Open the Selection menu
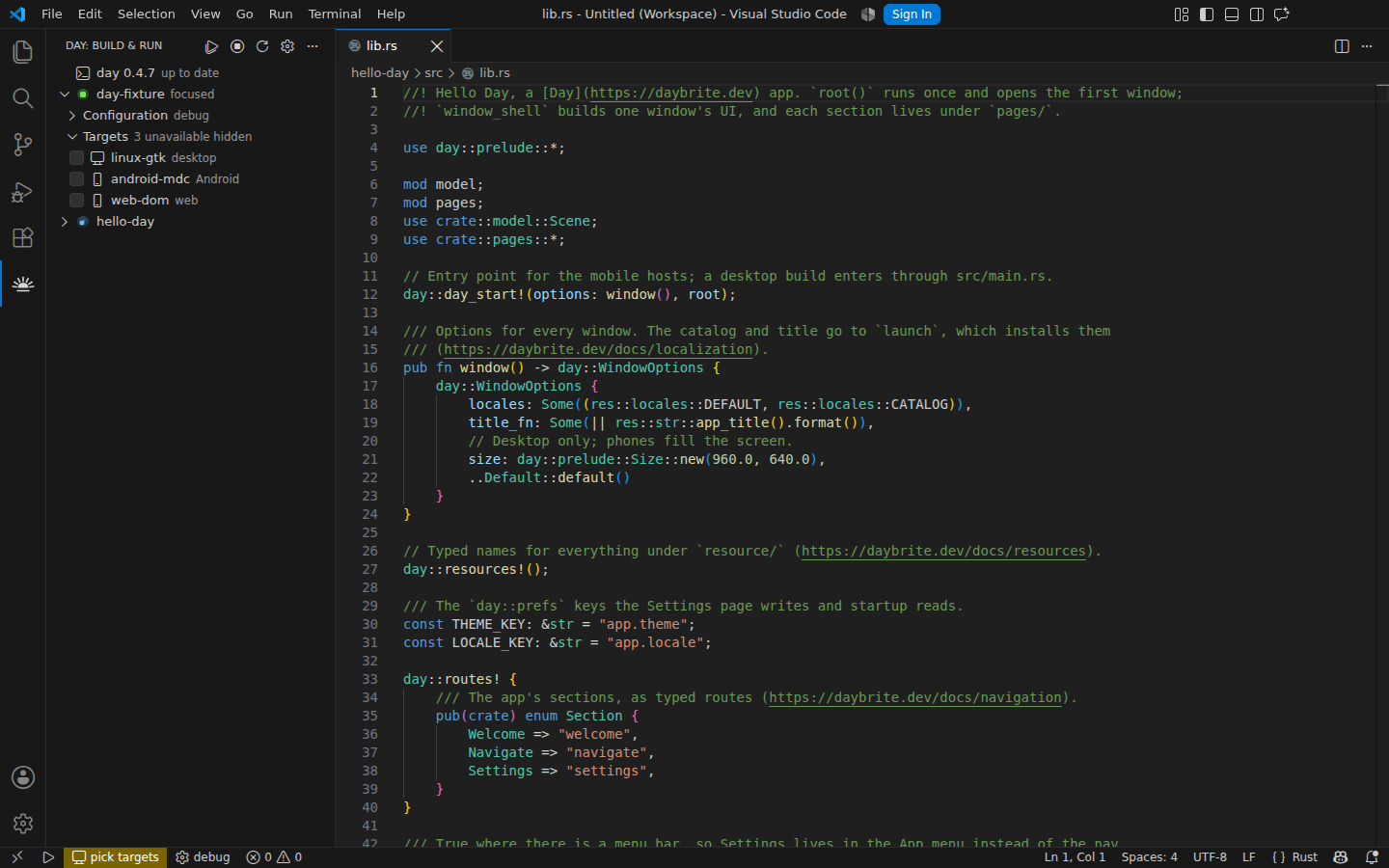Screen dimensions: 1389x868 coord(147,14)
